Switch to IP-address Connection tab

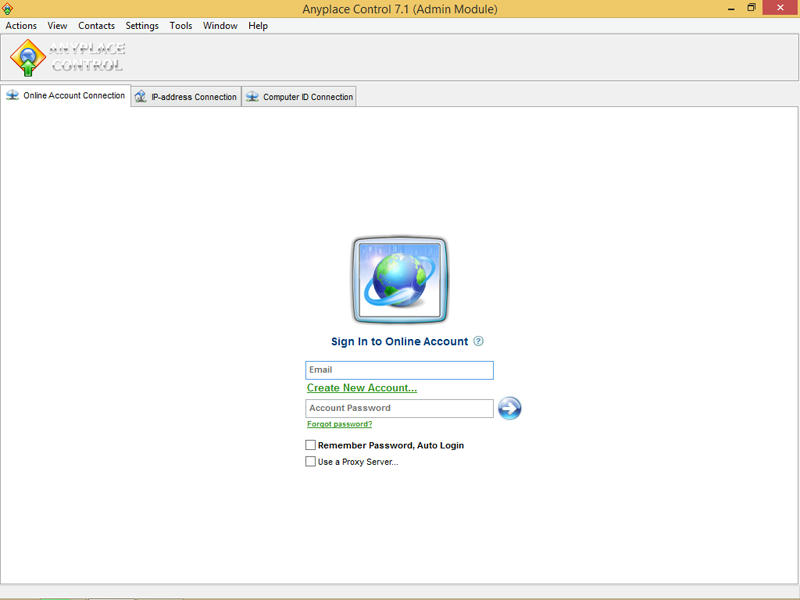click(x=186, y=96)
